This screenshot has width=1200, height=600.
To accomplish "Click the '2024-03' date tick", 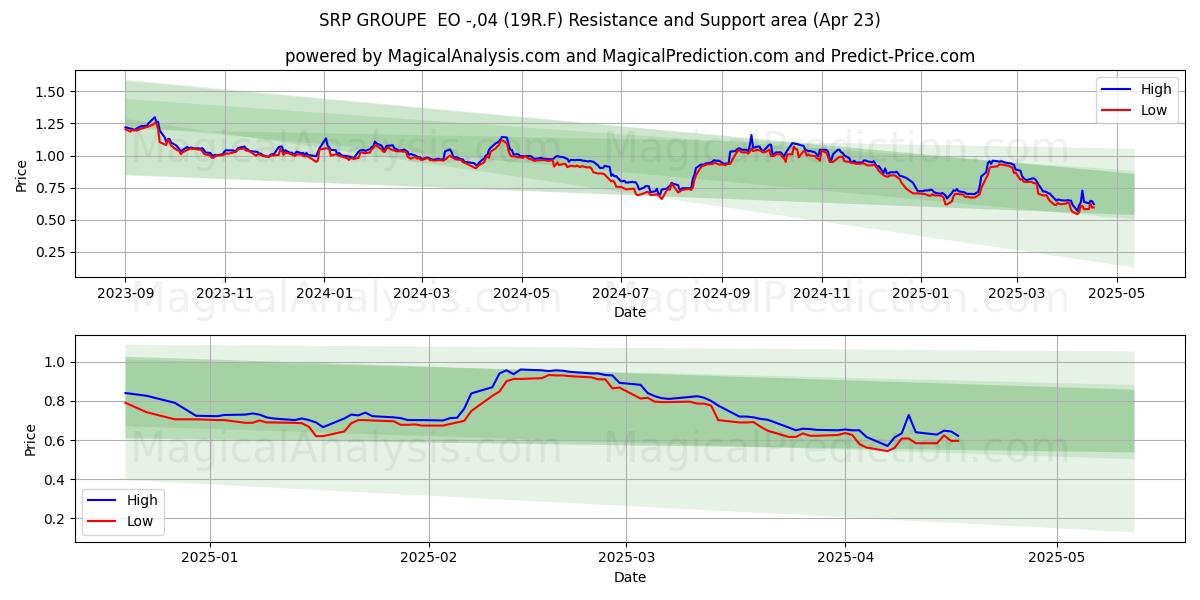I will point(421,294).
